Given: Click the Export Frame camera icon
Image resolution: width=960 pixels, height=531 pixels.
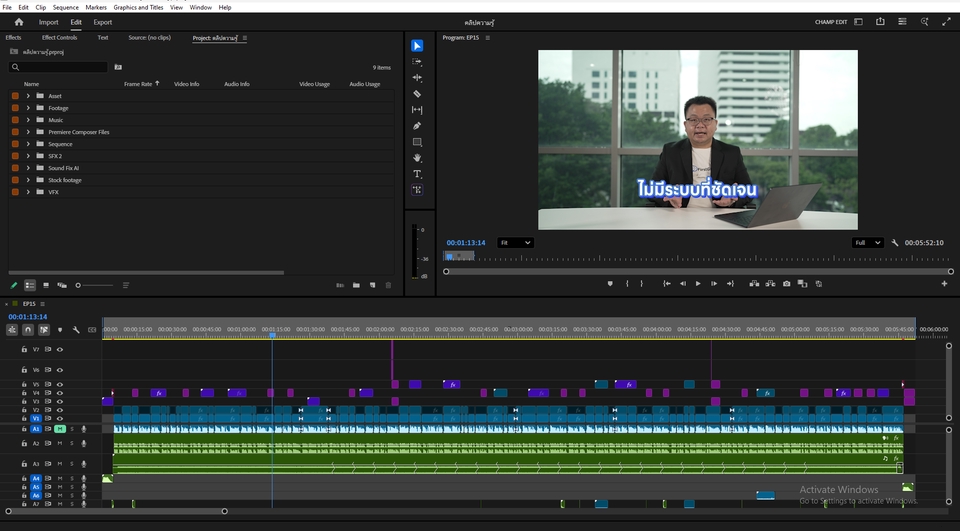Looking at the screenshot, I should coord(787,284).
